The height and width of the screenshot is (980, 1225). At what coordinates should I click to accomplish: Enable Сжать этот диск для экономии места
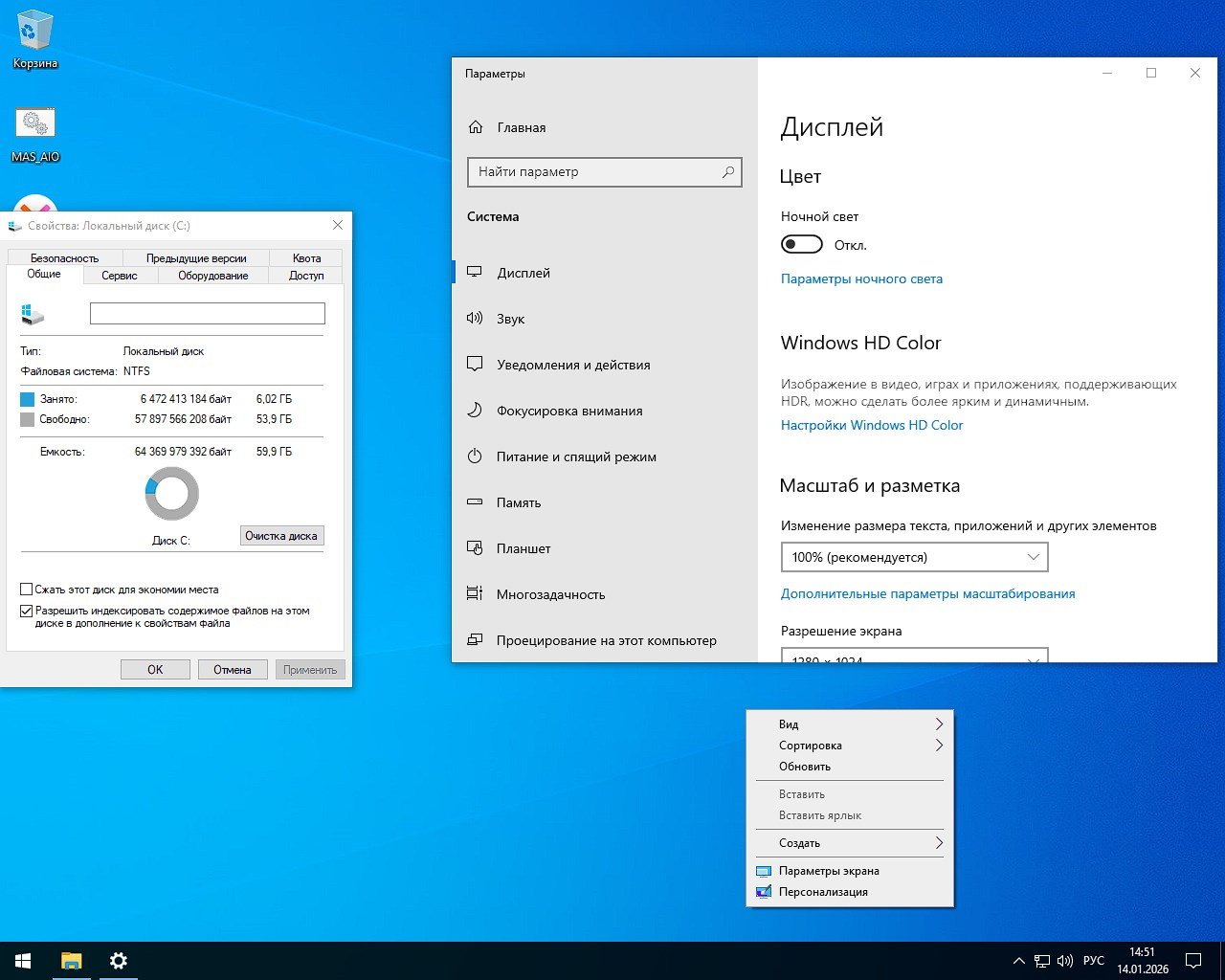click(26, 589)
